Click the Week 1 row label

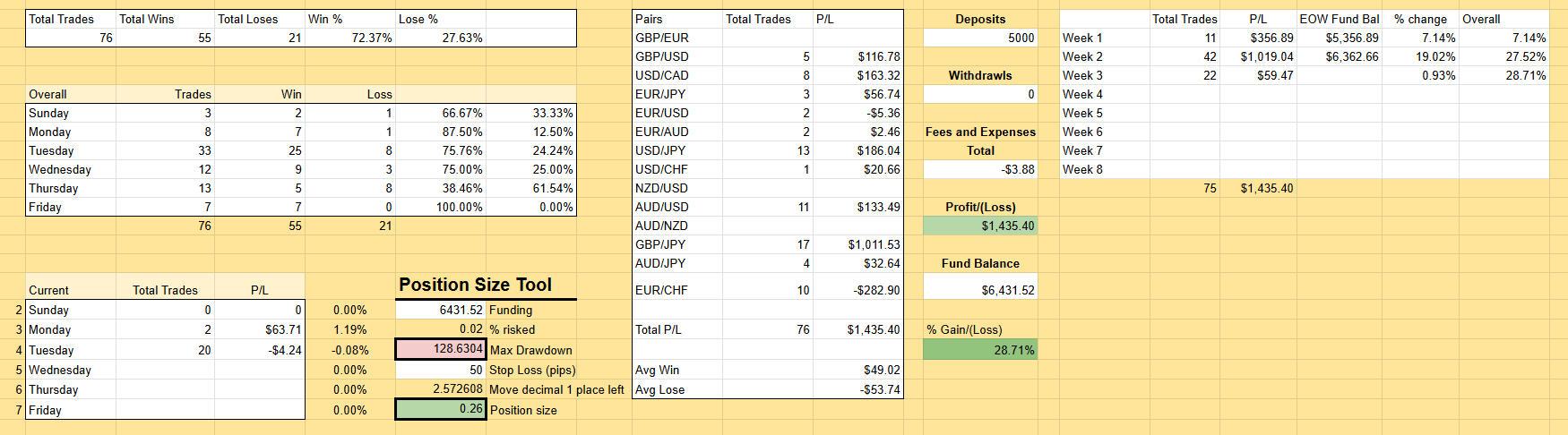[1103, 38]
